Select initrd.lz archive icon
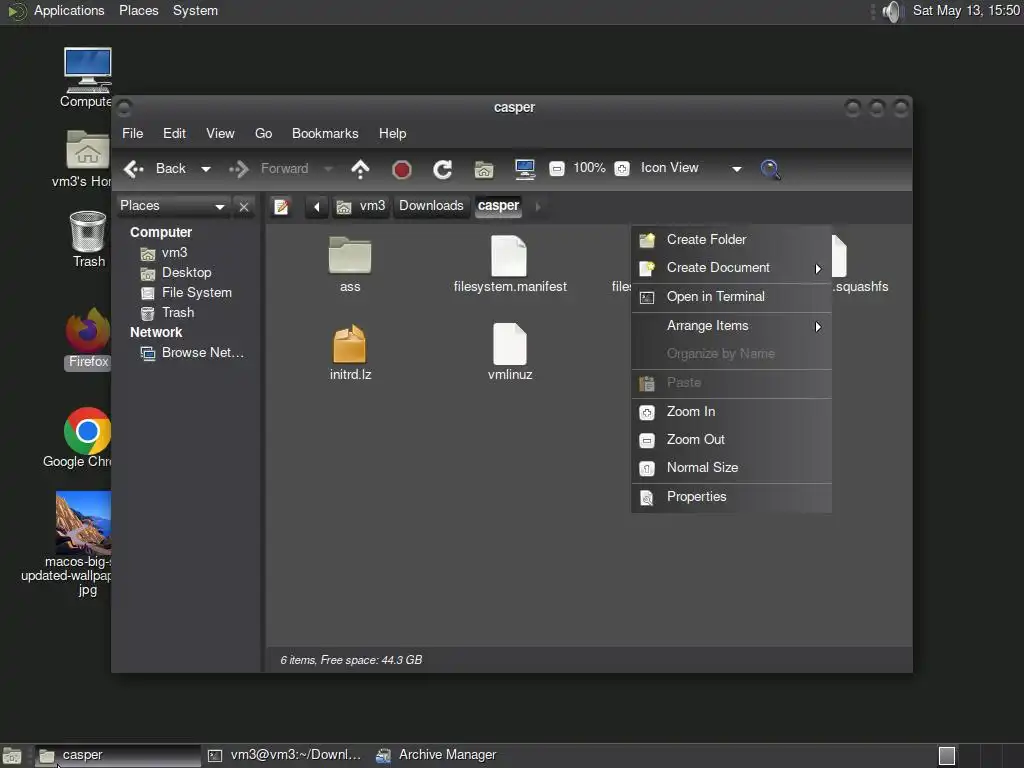Image resolution: width=1024 pixels, height=768 pixels. [x=349, y=344]
